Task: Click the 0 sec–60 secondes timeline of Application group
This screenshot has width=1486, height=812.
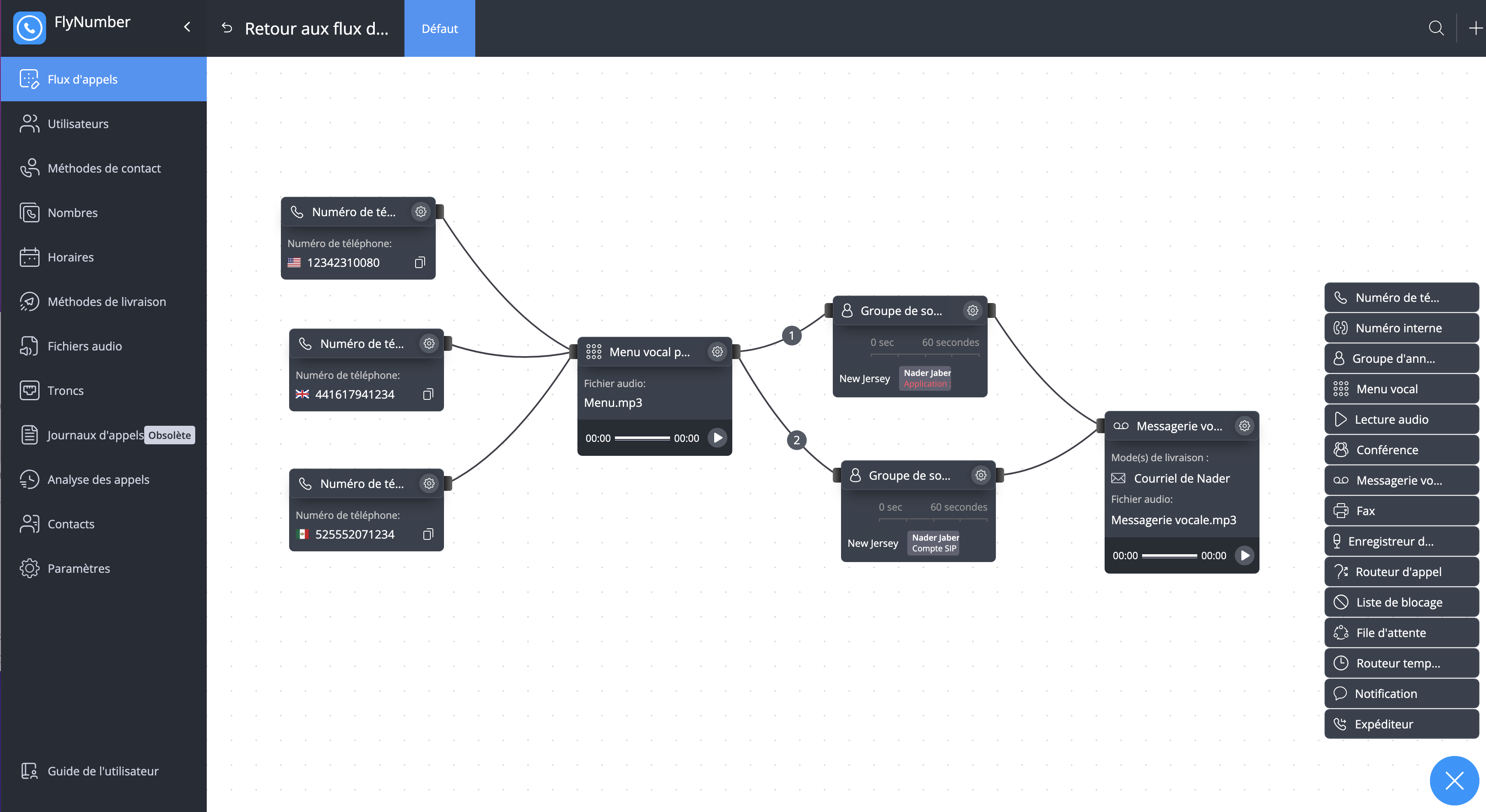Action: [x=925, y=348]
